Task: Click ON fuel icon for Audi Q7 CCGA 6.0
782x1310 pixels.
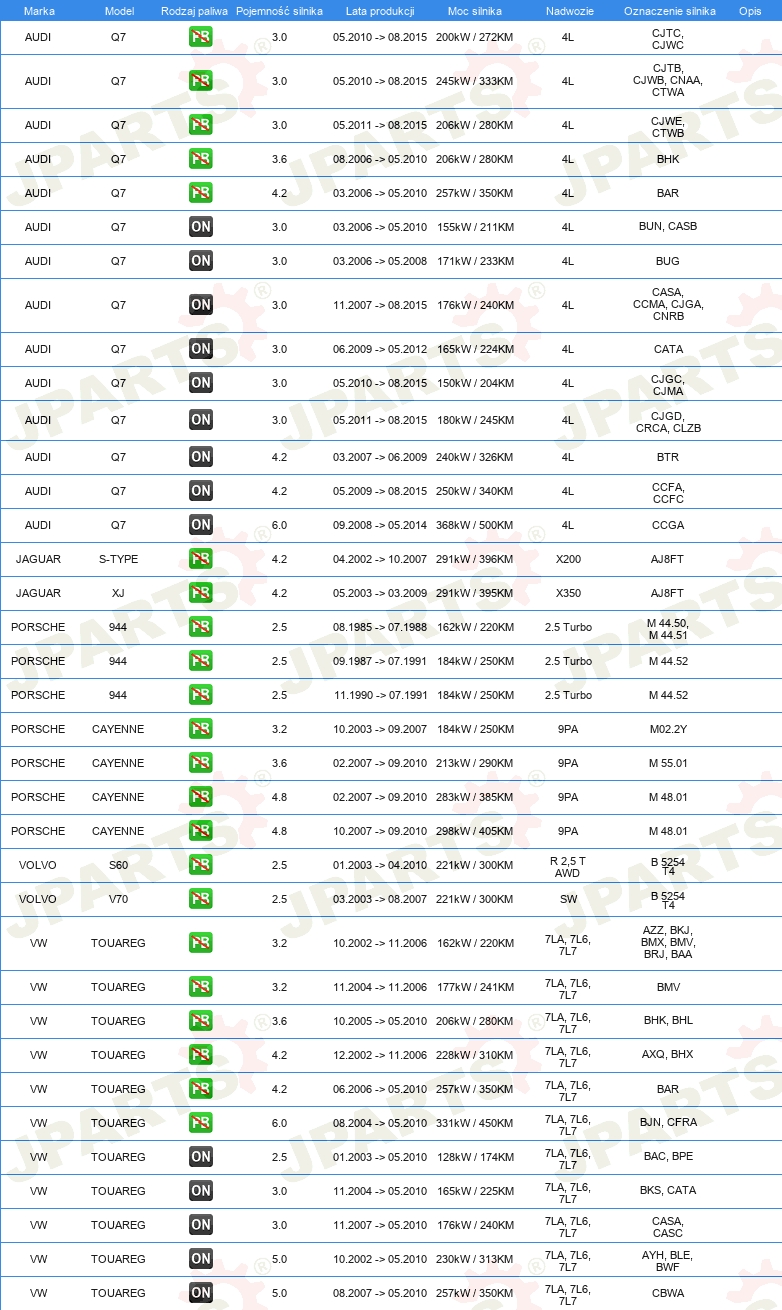Action: (x=201, y=525)
